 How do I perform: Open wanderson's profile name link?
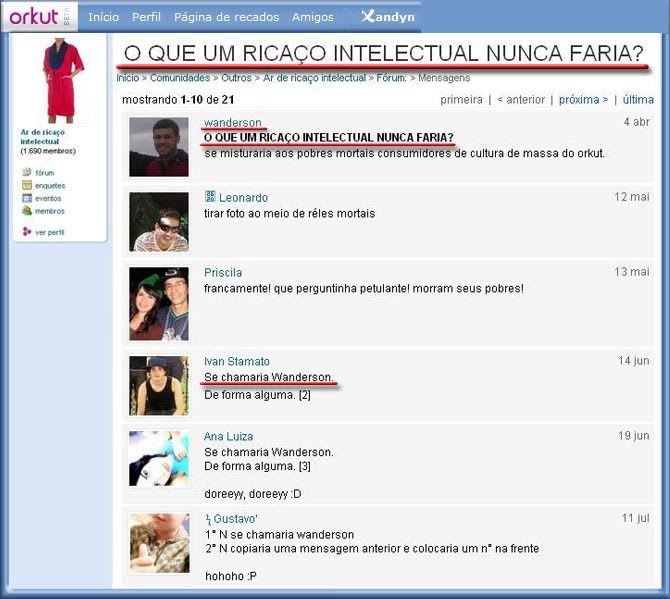(233, 122)
